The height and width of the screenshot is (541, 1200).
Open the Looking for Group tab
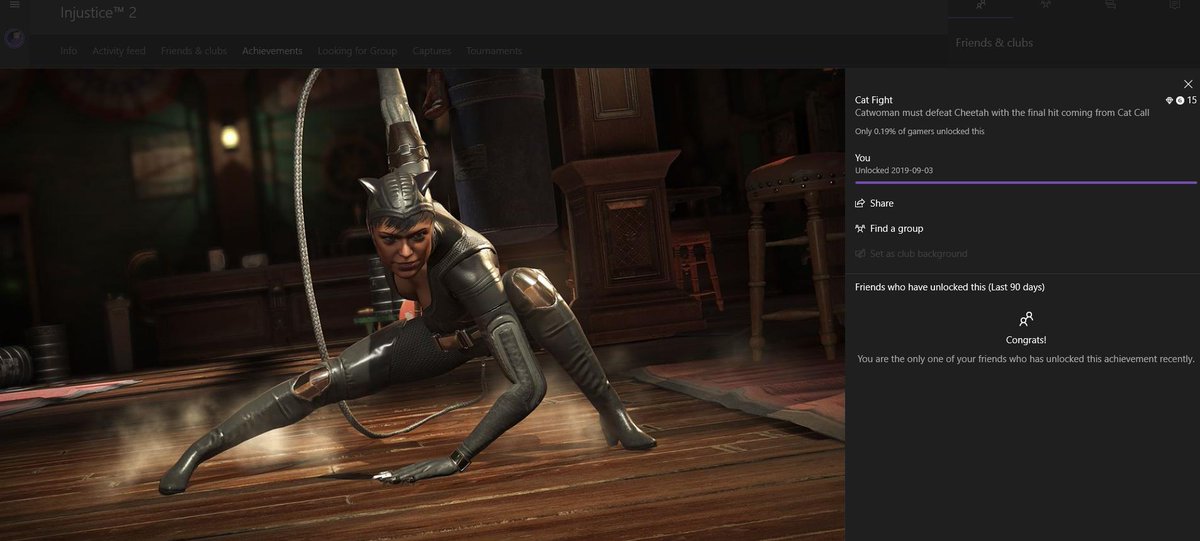(357, 51)
